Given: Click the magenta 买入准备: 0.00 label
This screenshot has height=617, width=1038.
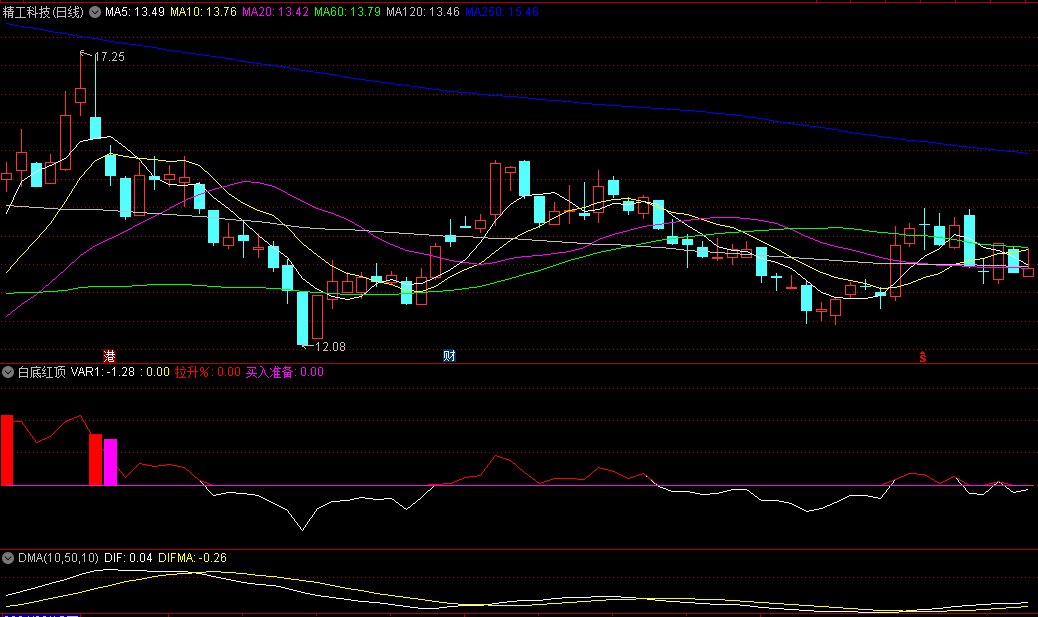Looking at the screenshot, I should (x=285, y=372).
